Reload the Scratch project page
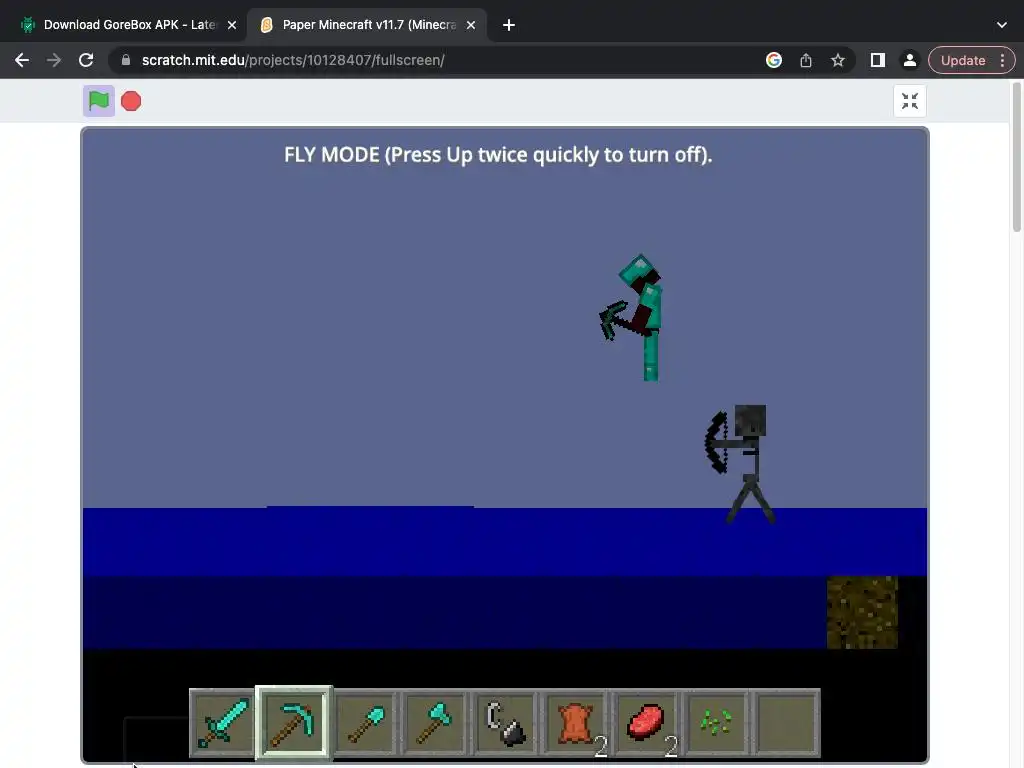Screen dimensions: 1024x768 click(86, 60)
